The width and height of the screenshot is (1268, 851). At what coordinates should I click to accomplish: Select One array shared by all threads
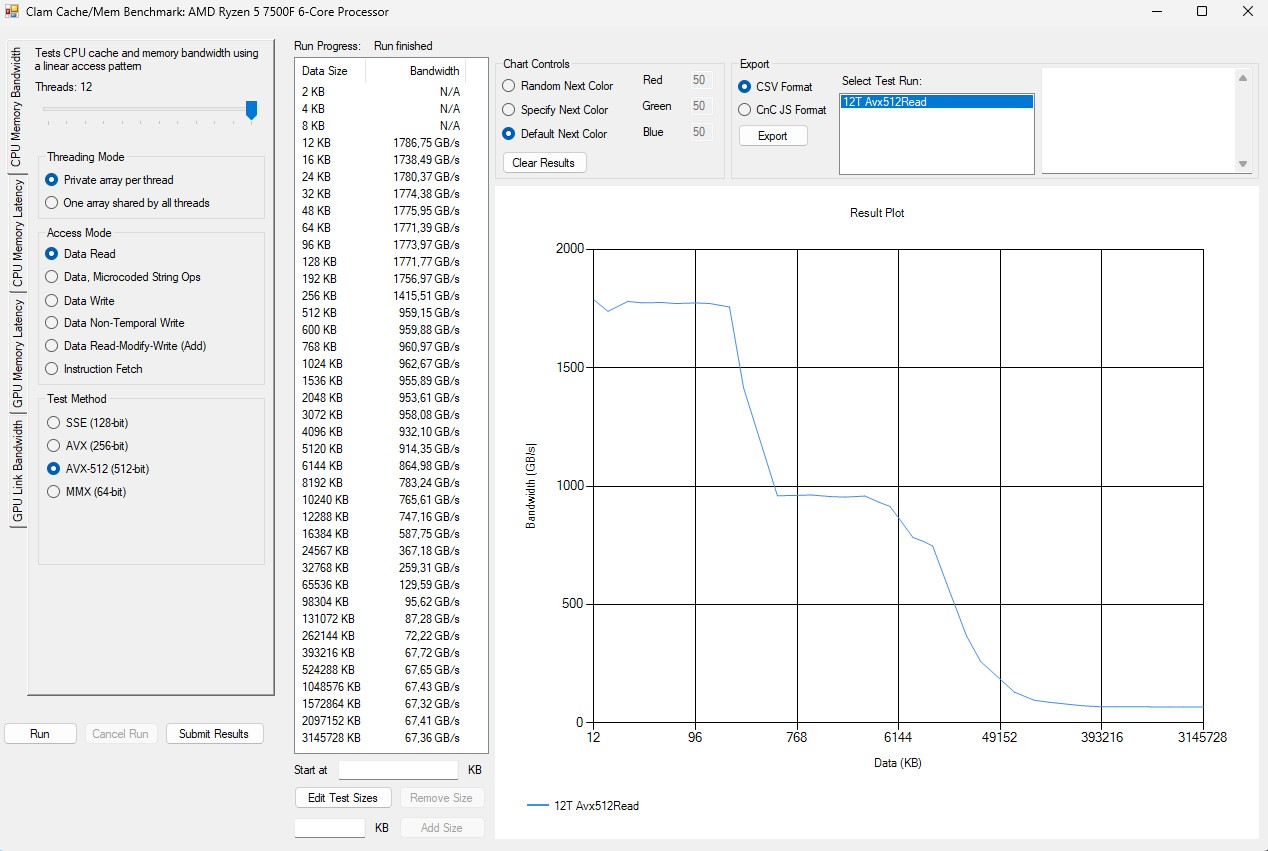[128, 203]
